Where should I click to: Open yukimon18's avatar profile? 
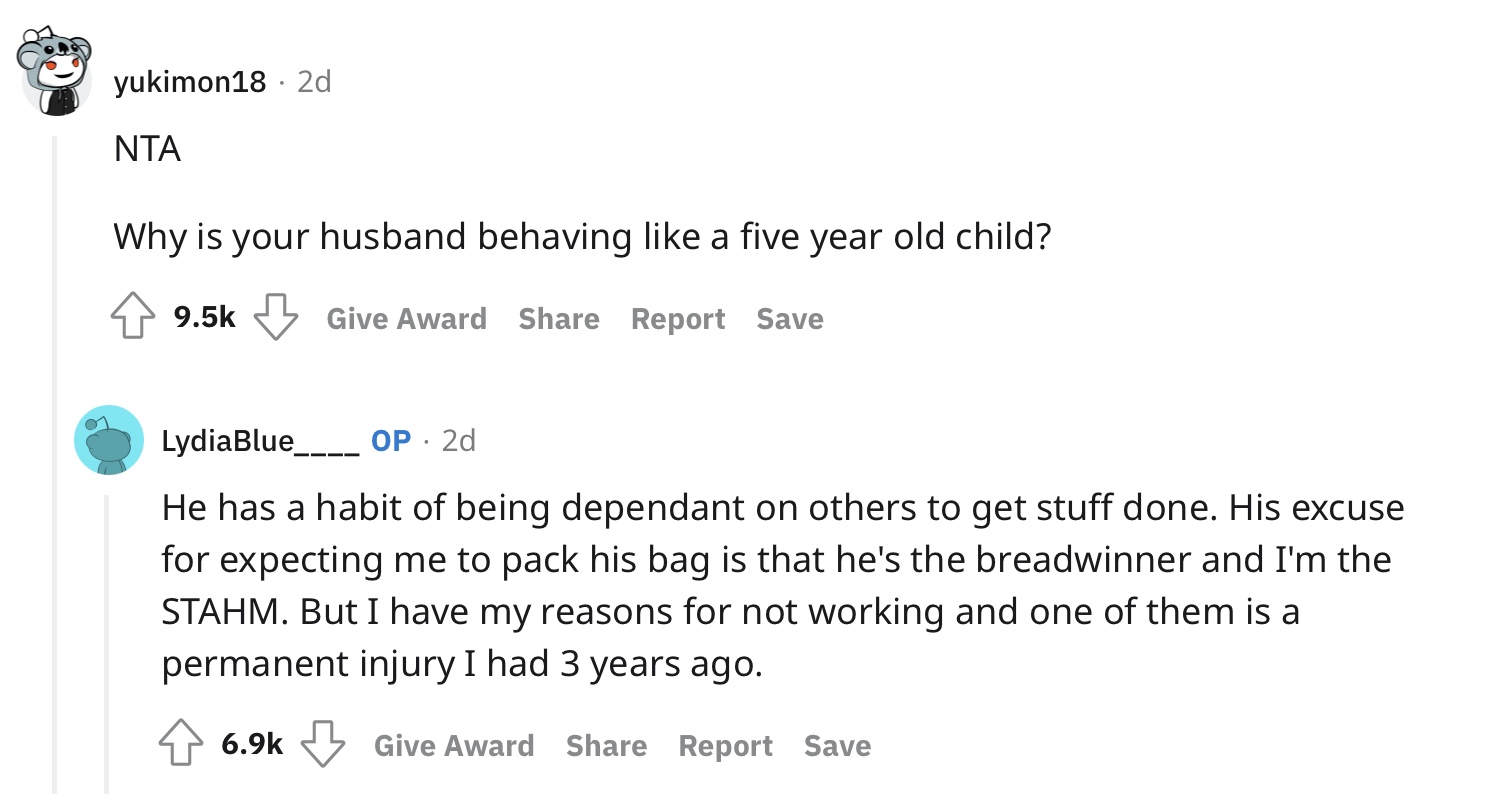point(57,72)
